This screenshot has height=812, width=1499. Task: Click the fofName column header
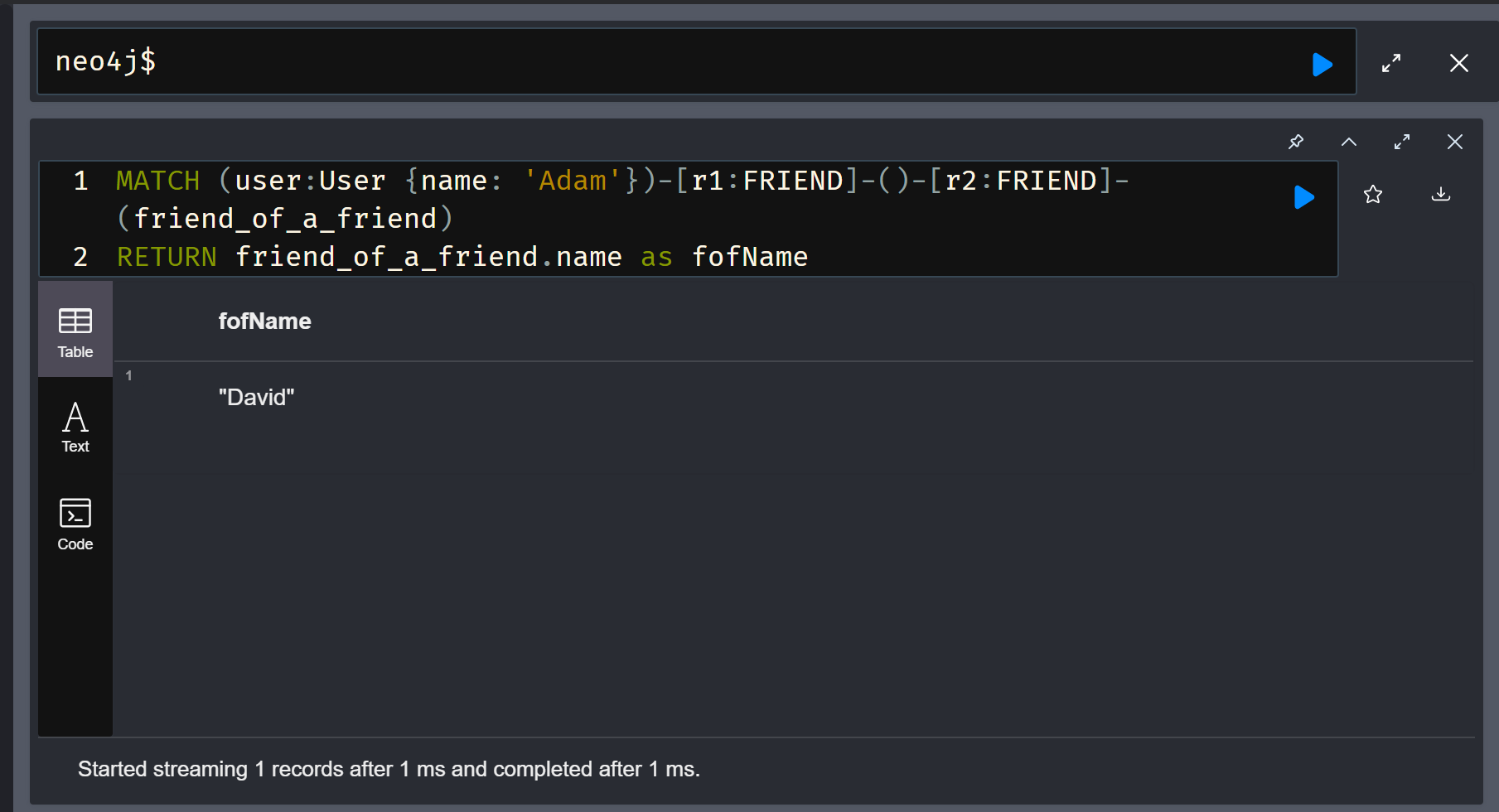click(265, 321)
